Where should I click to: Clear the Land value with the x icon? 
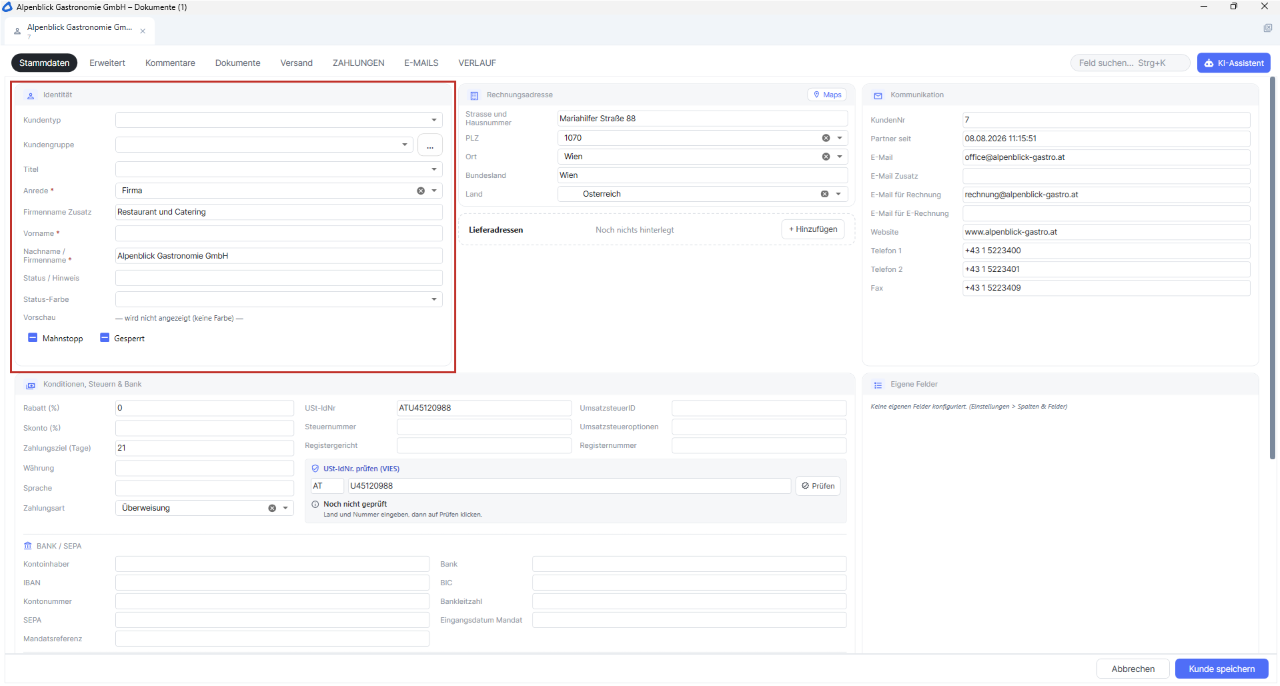pos(826,194)
